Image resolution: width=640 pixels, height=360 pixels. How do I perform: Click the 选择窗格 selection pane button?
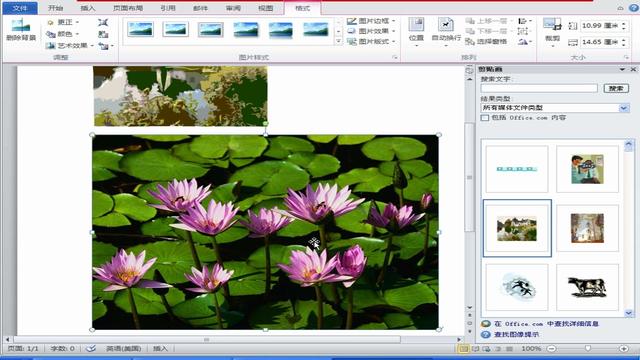coord(487,41)
